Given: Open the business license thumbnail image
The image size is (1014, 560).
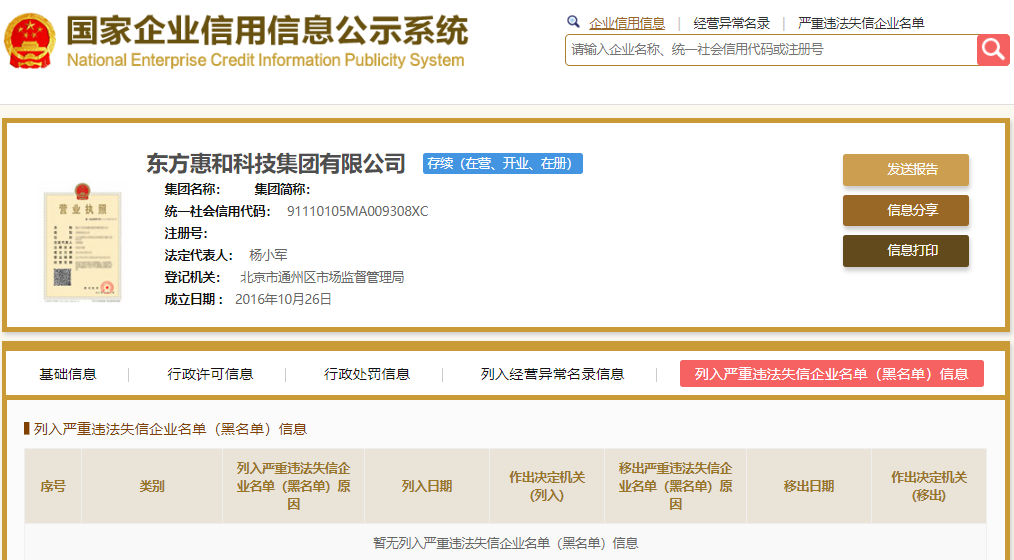Looking at the screenshot, I should coord(82,242).
